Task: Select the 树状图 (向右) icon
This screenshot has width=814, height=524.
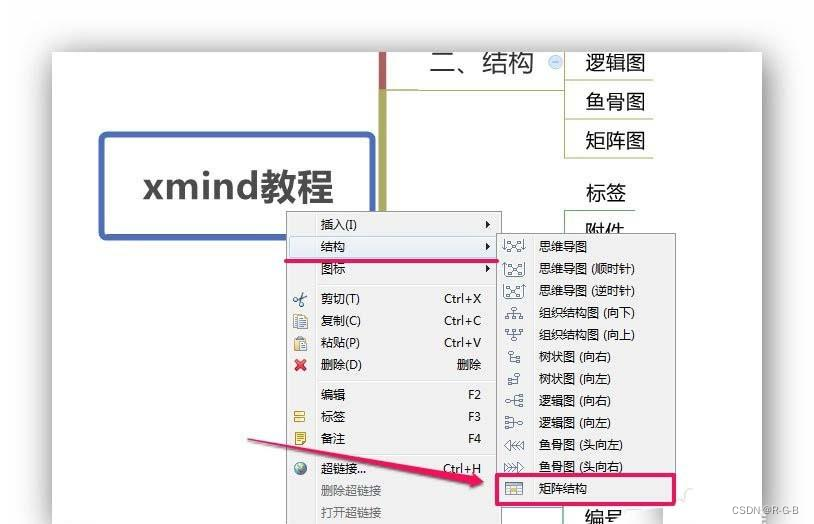Action: 514,357
